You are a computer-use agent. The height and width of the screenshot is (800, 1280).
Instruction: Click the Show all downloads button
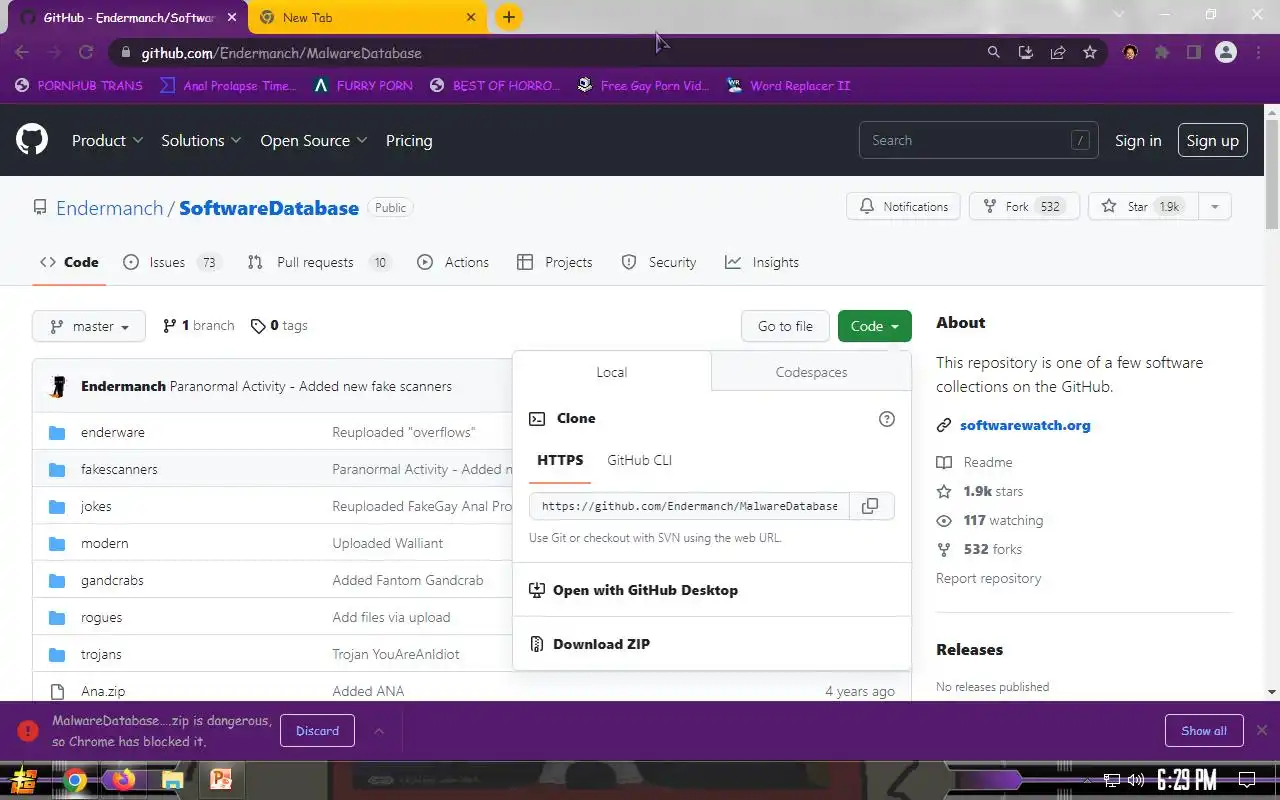(1204, 731)
